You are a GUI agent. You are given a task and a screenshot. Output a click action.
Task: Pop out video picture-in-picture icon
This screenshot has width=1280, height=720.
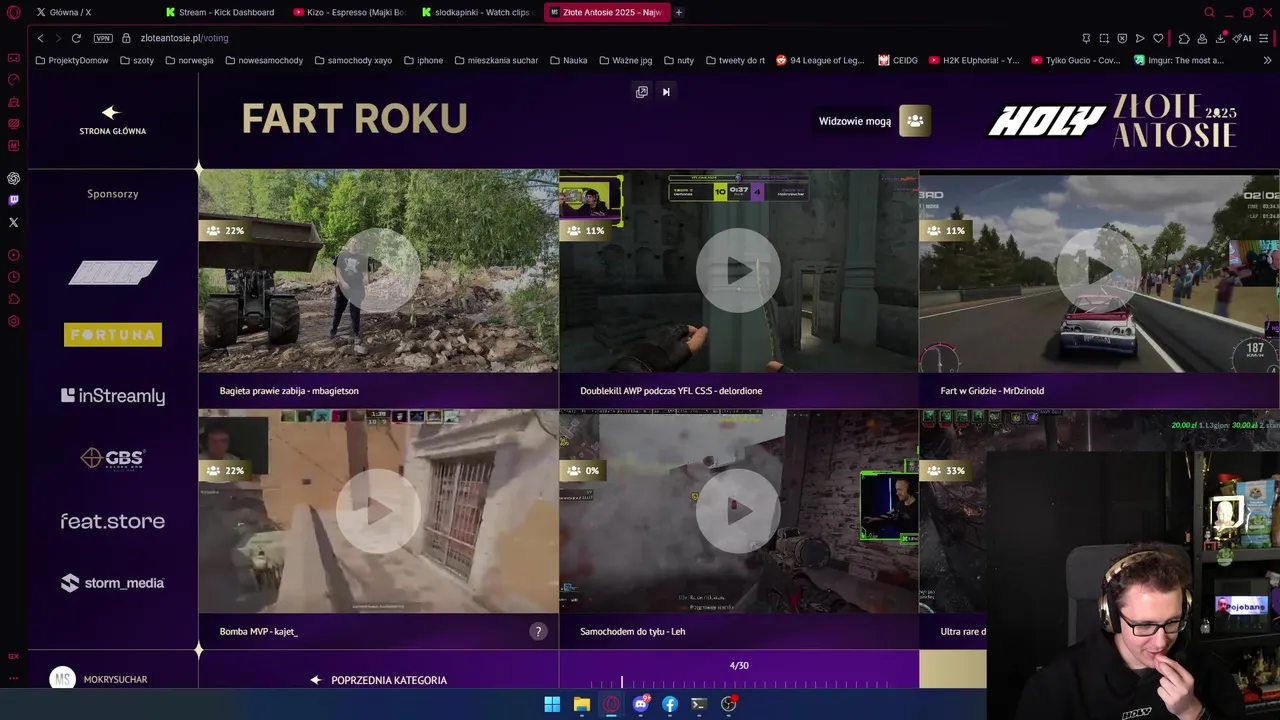(642, 92)
